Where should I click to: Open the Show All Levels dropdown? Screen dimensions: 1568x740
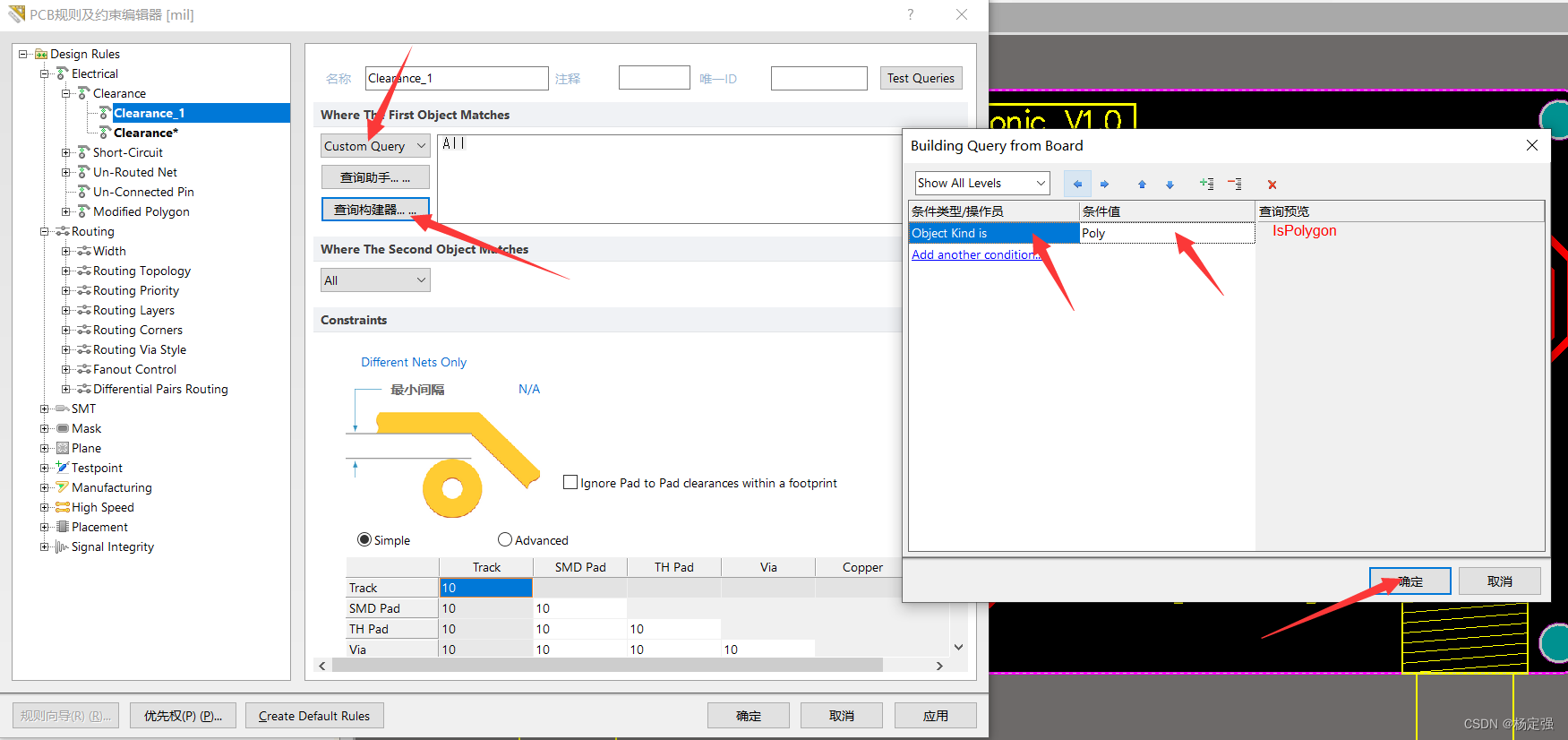[x=981, y=183]
